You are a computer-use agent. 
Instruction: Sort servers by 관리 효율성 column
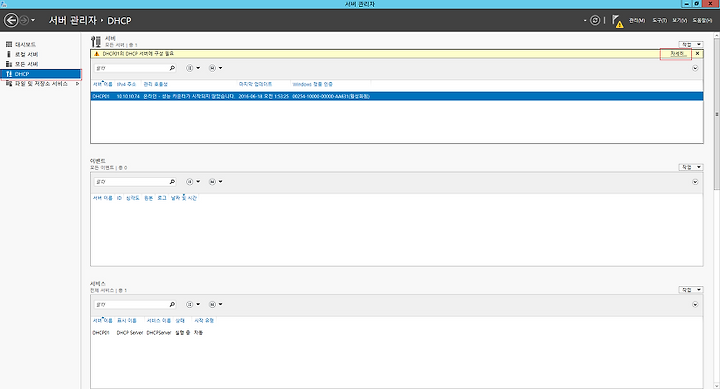156,85
